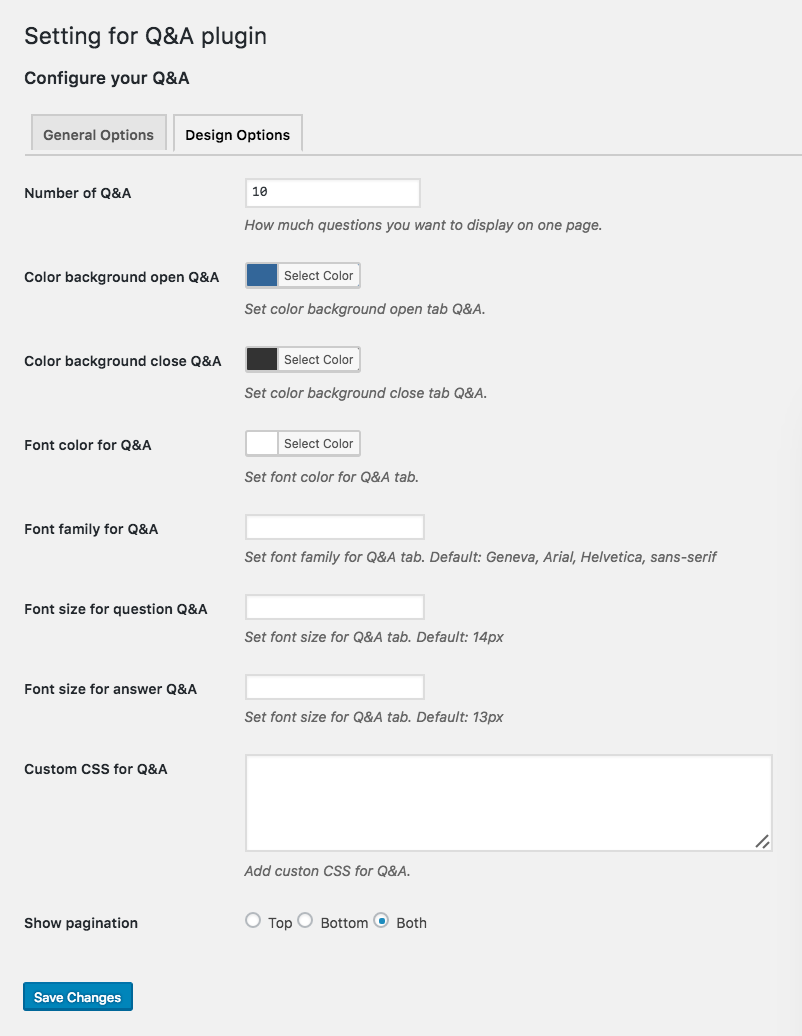Image resolution: width=802 pixels, height=1036 pixels.
Task: Switch to the General Options tab
Action: (98, 133)
